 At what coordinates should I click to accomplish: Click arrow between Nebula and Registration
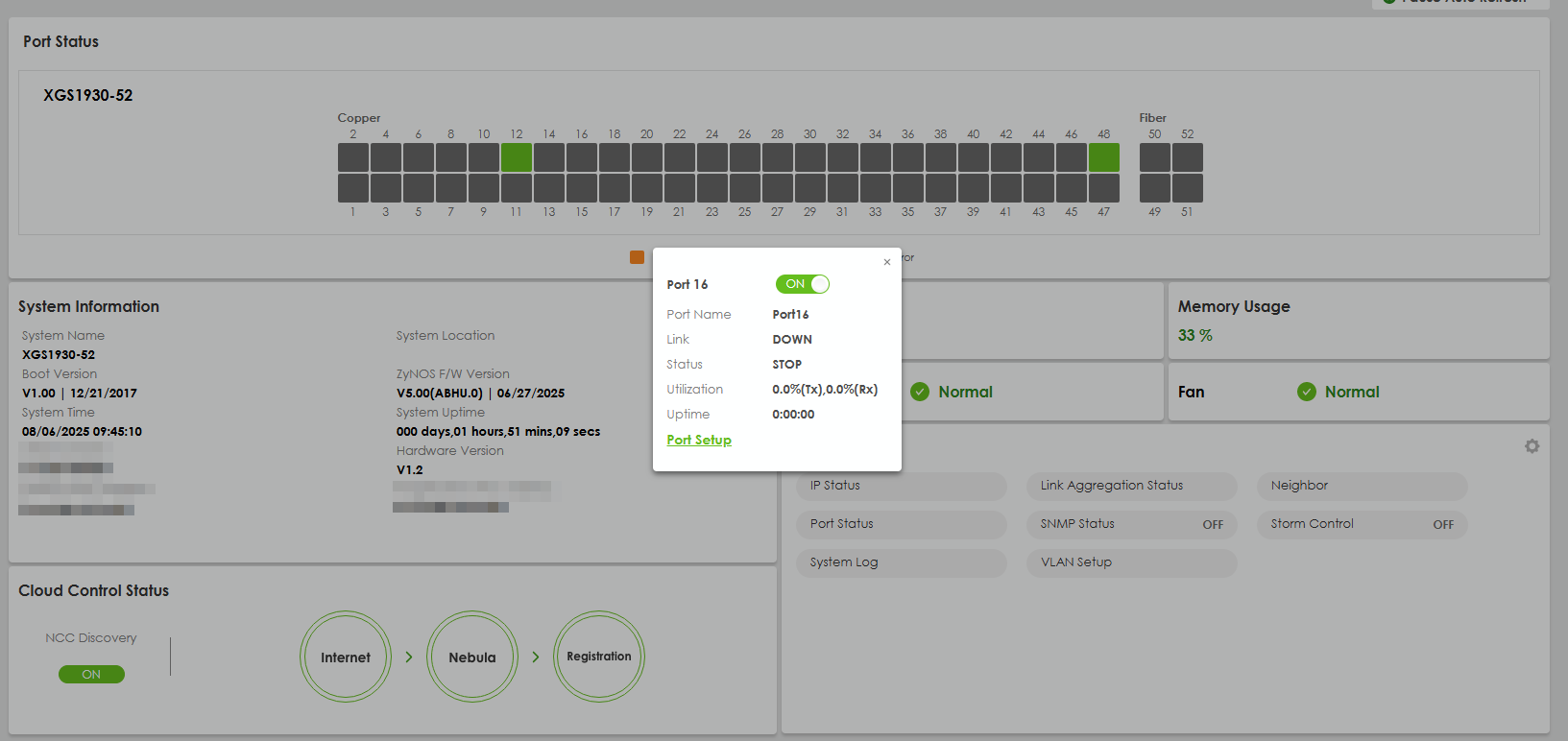pyautogui.click(x=536, y=657)
